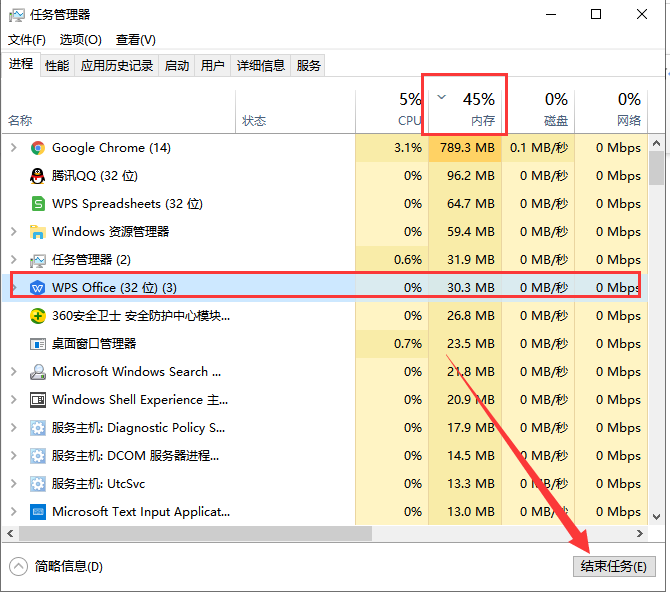Screen dimensions: 670x593
Task: Expand the 任务管理器 process group
Action: (13, 260)
